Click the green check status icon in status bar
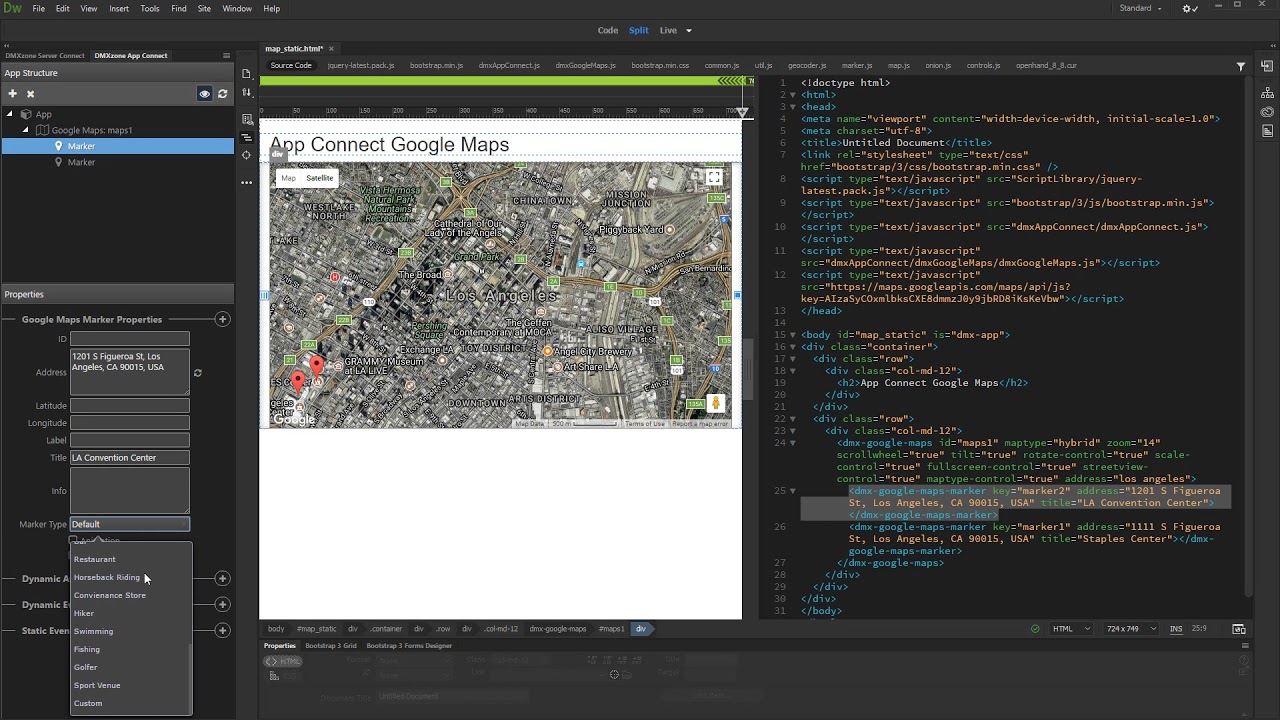Image resolution: width=1280 pixels, height=720 pixels. (x=1035, y=629)
